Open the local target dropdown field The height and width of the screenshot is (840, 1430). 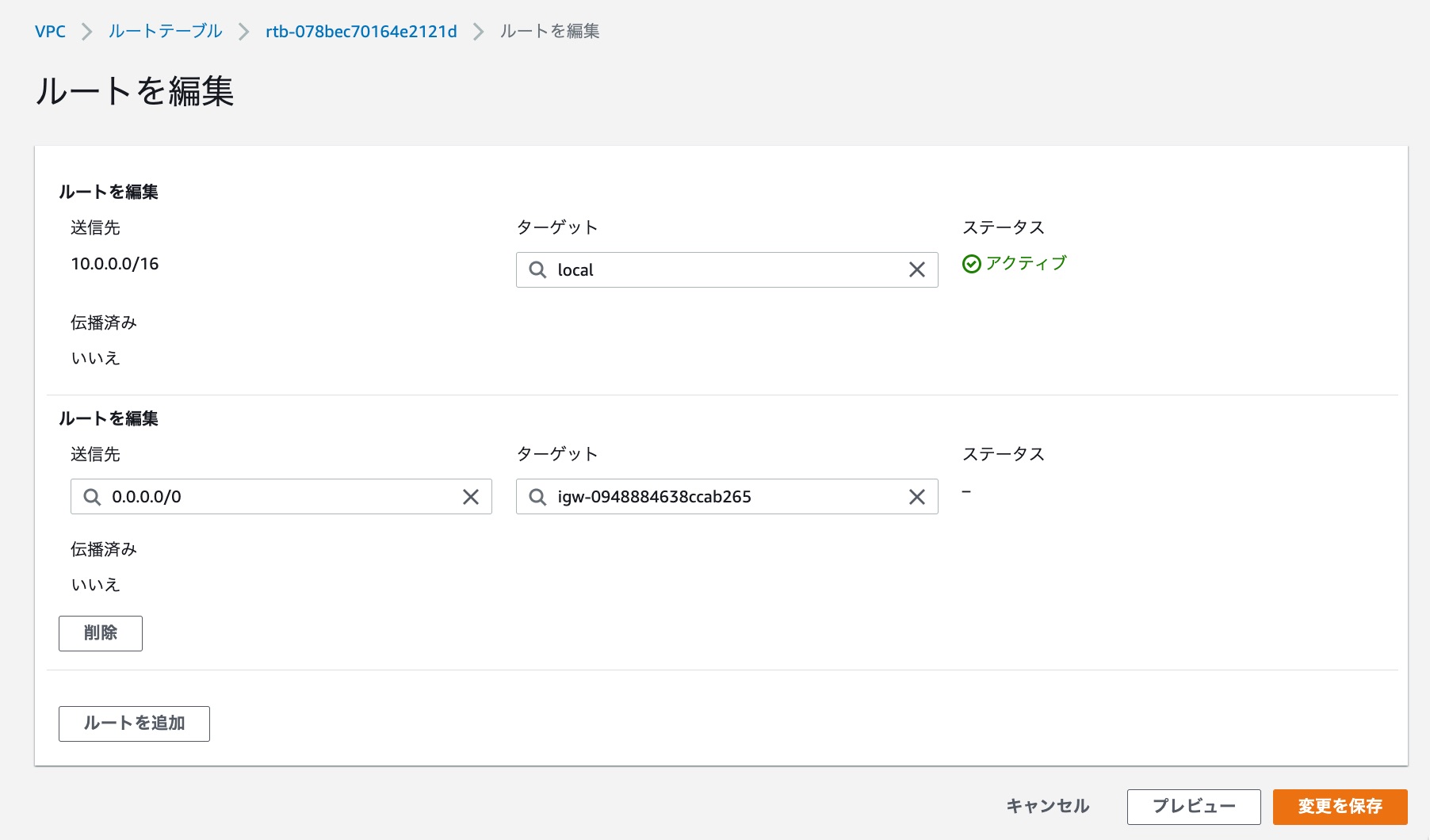[x=713, y=269]
